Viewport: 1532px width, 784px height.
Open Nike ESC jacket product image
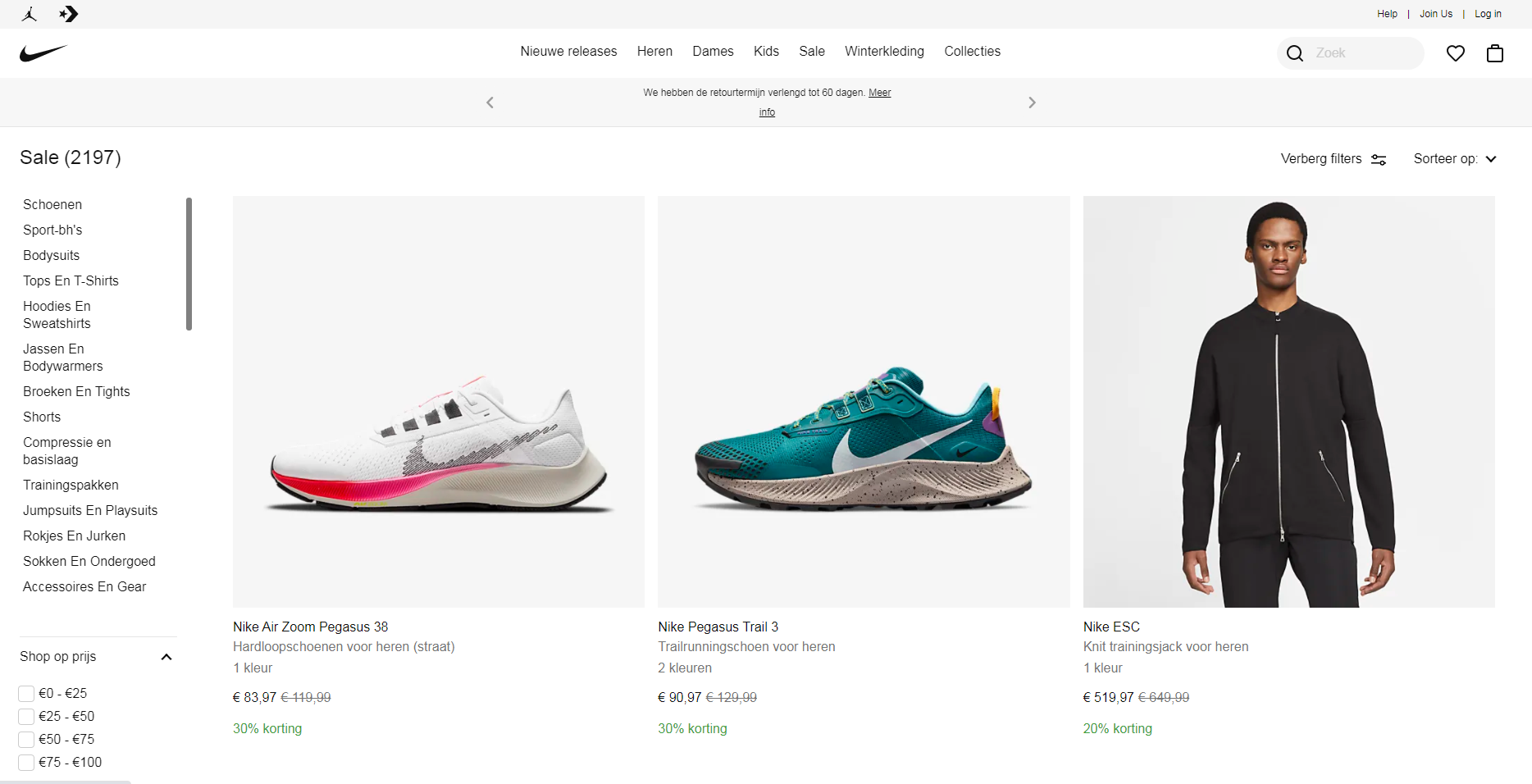(x=1289, y=402)
